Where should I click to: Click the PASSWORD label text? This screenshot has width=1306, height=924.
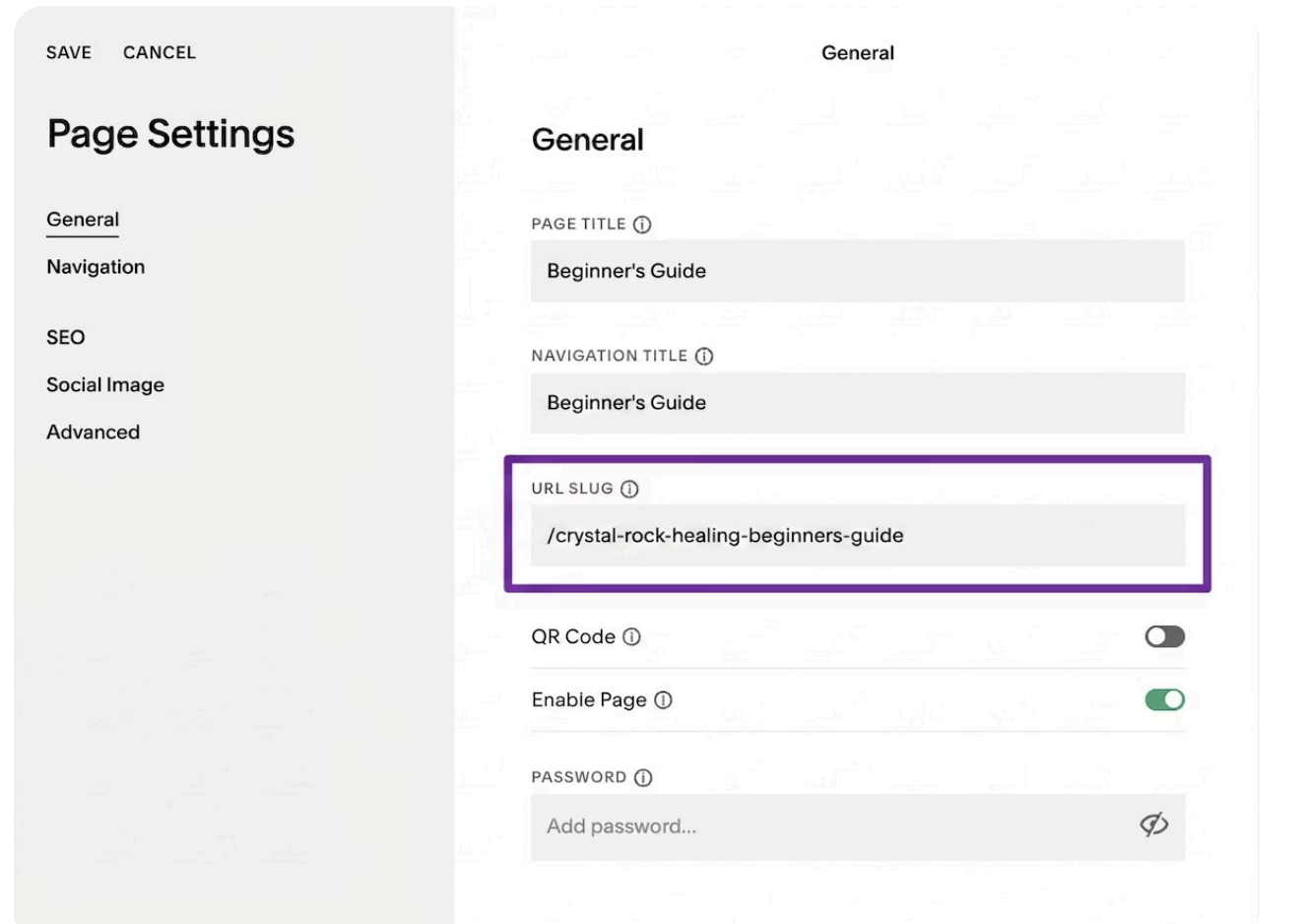pyautogui.click(x=579, y=777)
